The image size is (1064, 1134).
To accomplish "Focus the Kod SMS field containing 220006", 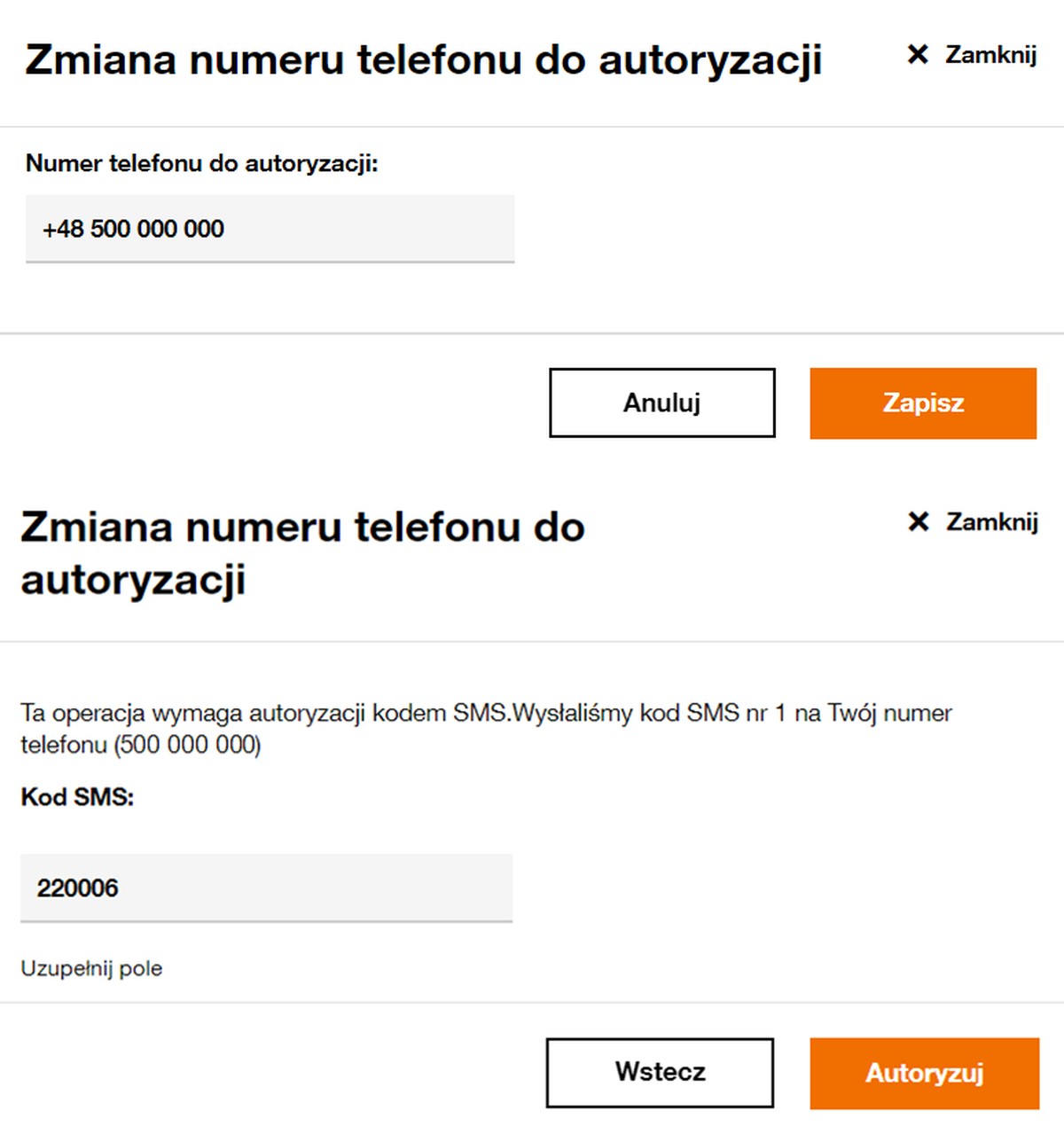I will click(266, 888).
